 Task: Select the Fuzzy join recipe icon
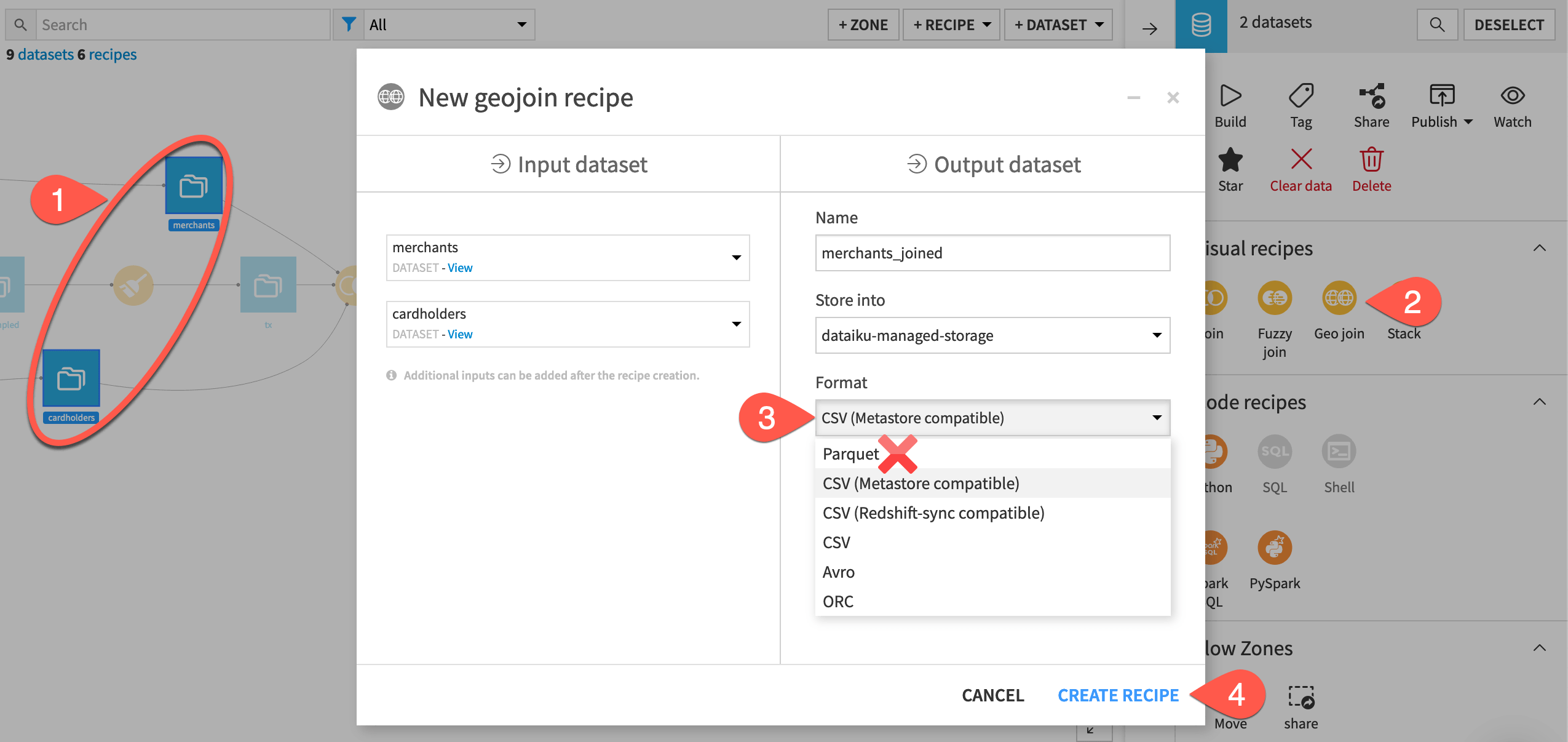click(x=1275, y=298)
